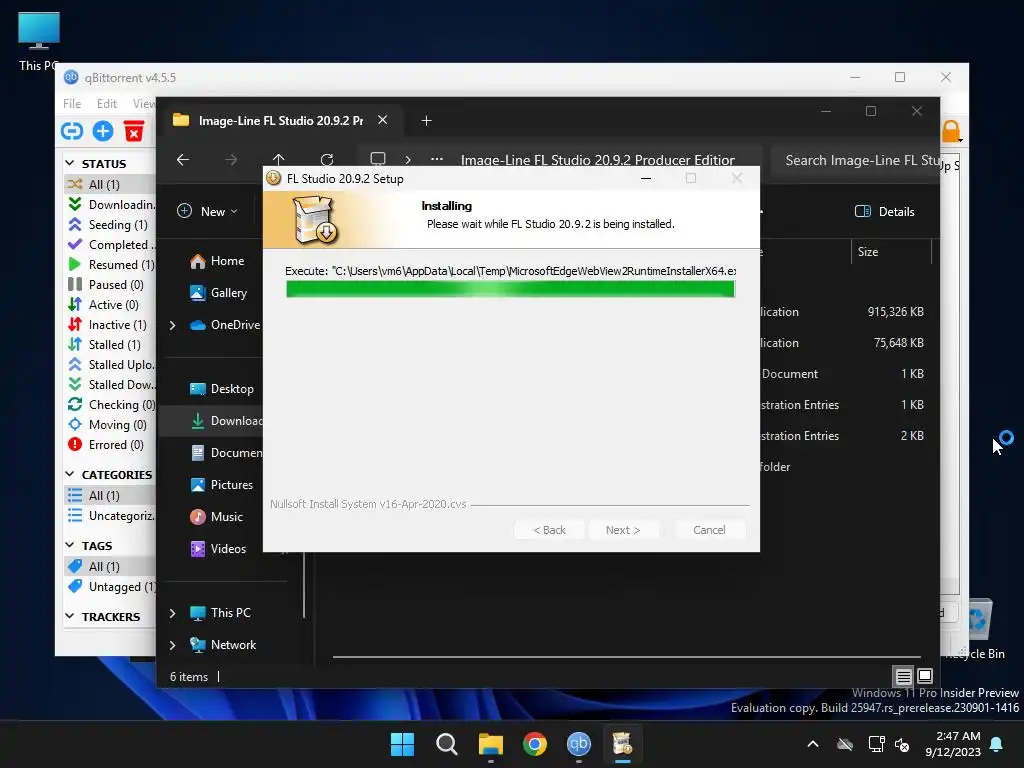The image size is (1024, 768).
Task: Select Paused (0) filter in qBittorrent
Action: tap(110, 285)
